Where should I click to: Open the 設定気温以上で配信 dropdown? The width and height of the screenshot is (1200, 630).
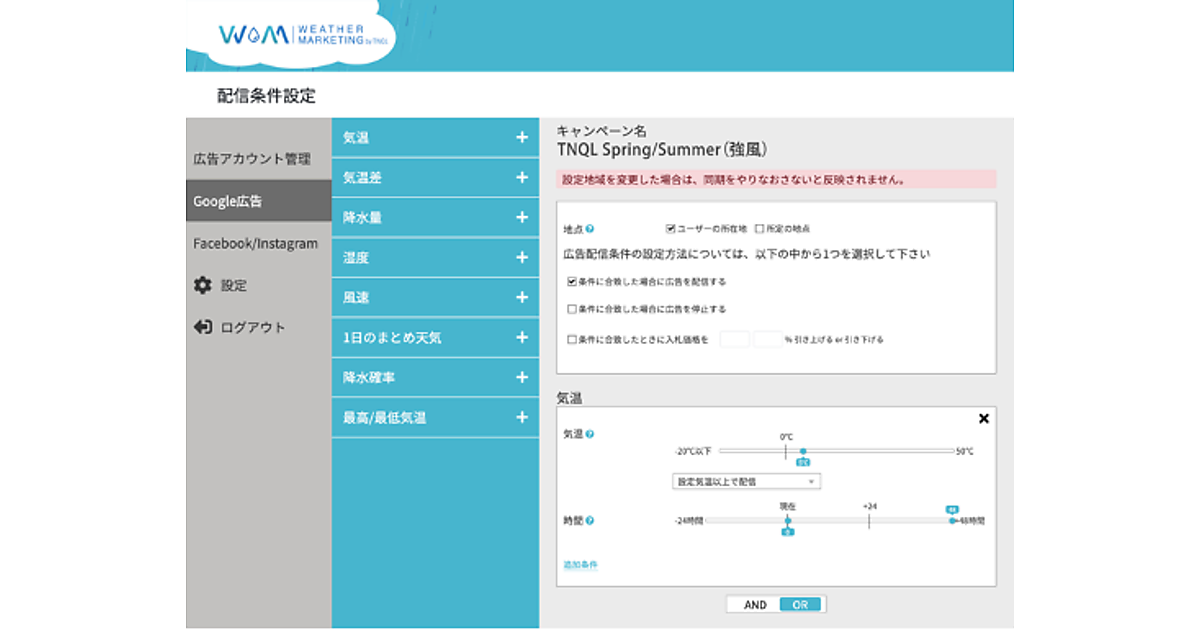[x=746, y=481]
